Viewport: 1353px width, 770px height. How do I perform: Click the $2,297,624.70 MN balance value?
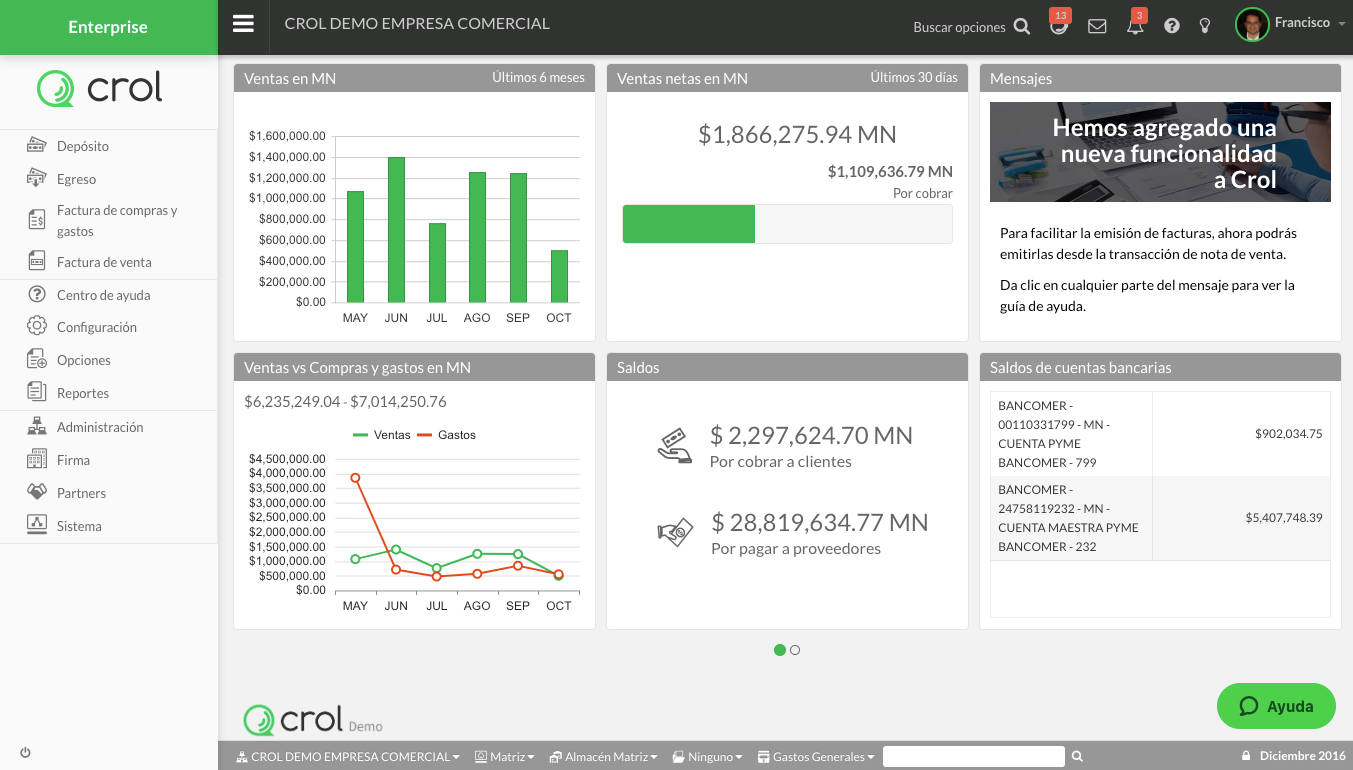coord(811,435)
